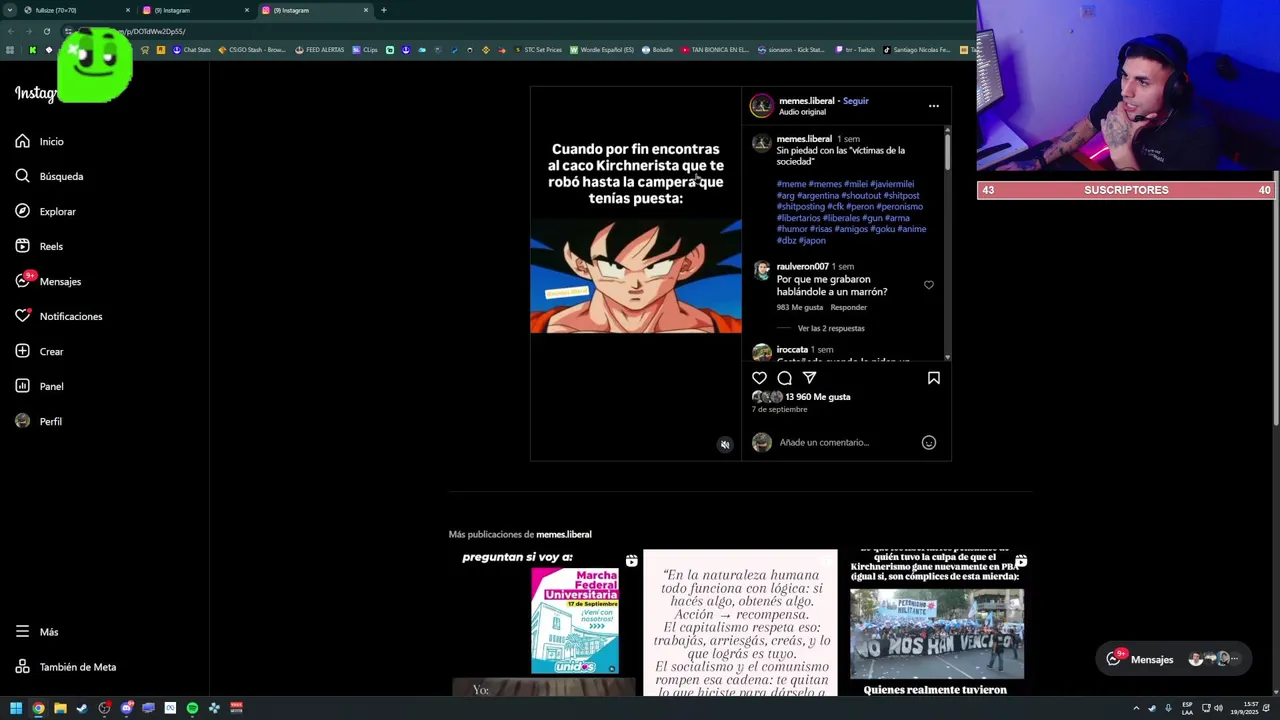Open the iroccata profile link
Image resolution: width=1280 pixels, height=720 pixels.
[x=792, y=350]
